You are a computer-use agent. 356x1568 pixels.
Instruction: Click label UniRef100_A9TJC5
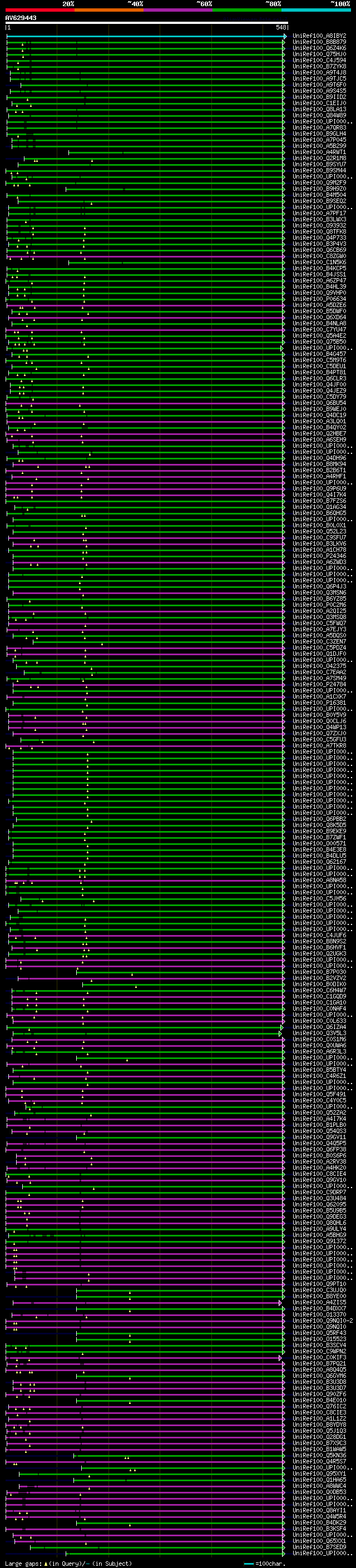pyautogui.click(x=319, y=78)
